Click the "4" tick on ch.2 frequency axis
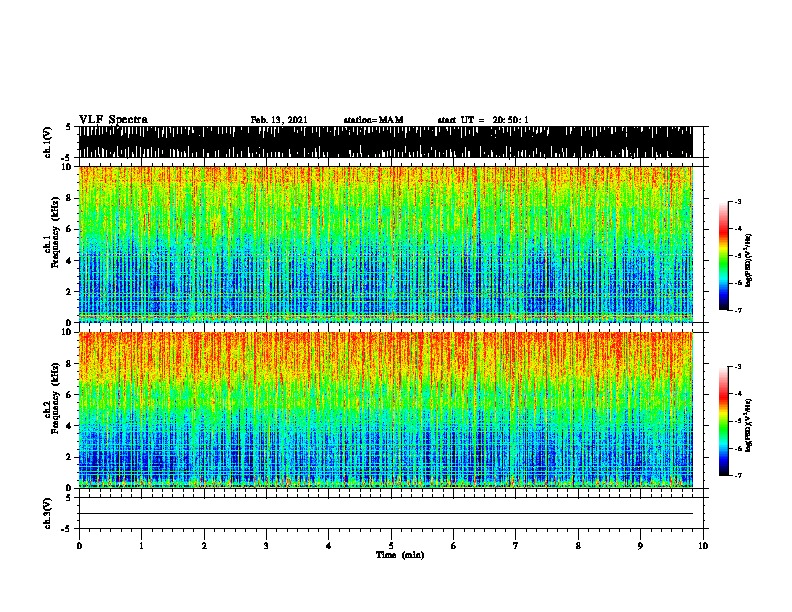 [70, 426]
